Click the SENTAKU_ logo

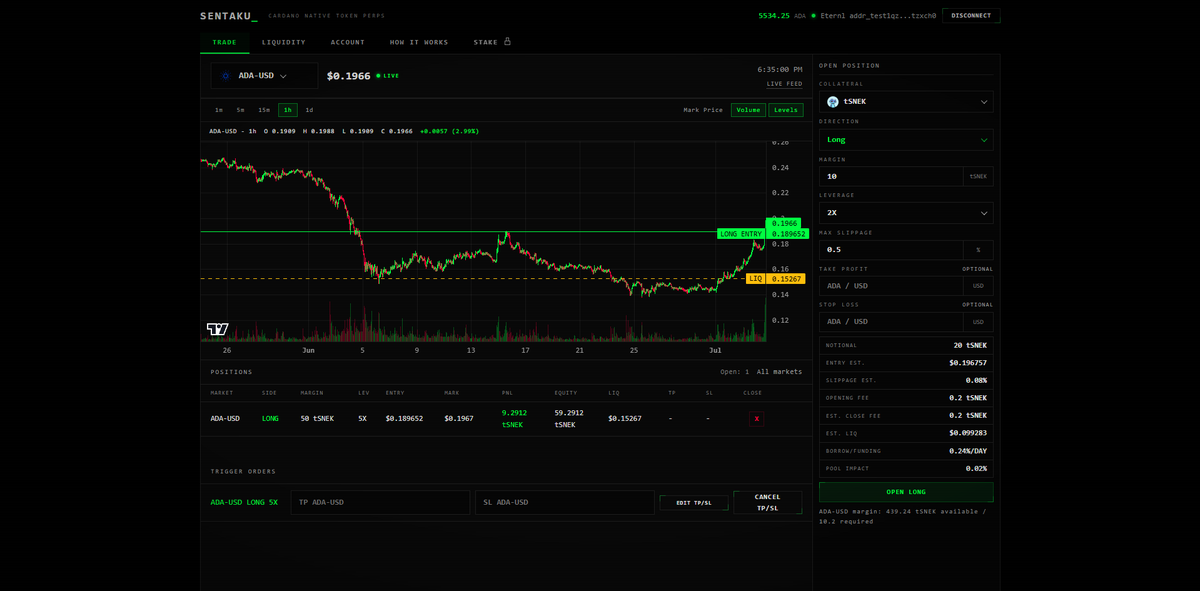229,16
